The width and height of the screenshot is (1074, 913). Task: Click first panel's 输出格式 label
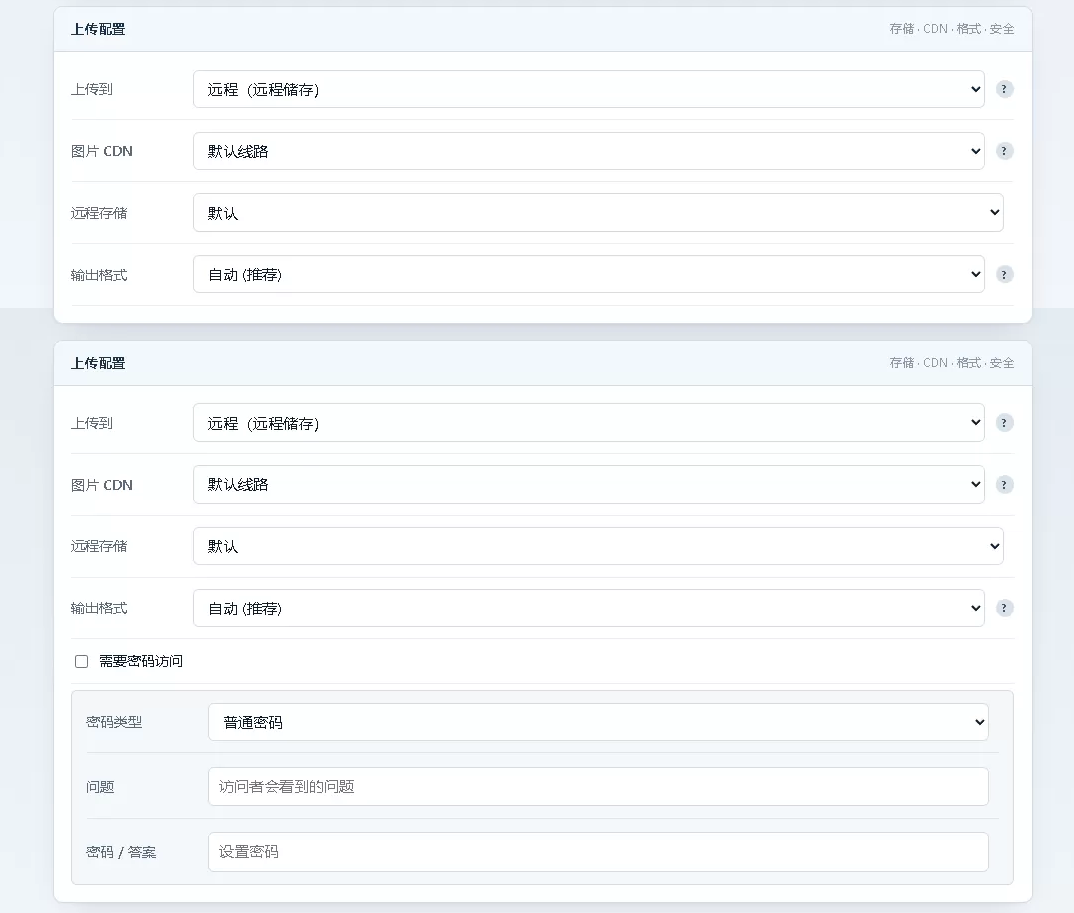click(99, 275)
